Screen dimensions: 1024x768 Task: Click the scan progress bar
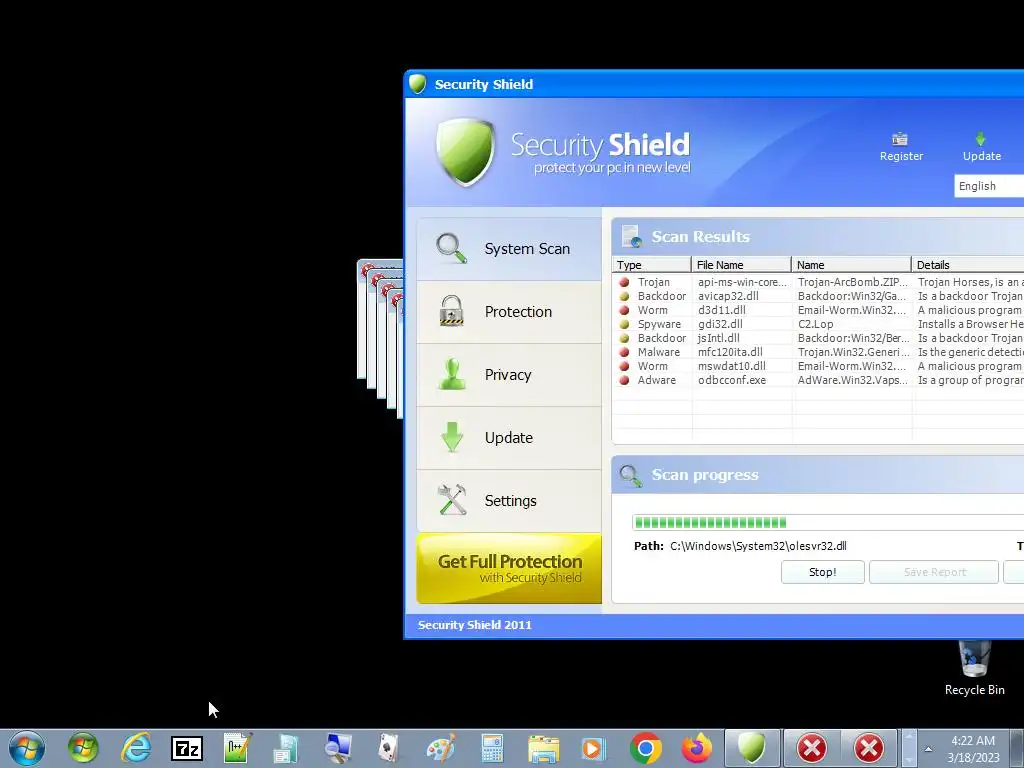(x=828, y=522)
